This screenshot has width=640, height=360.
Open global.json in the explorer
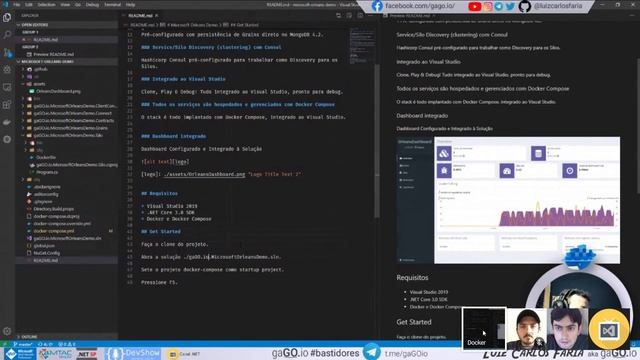pyautogui.click(x=44, y=245)
